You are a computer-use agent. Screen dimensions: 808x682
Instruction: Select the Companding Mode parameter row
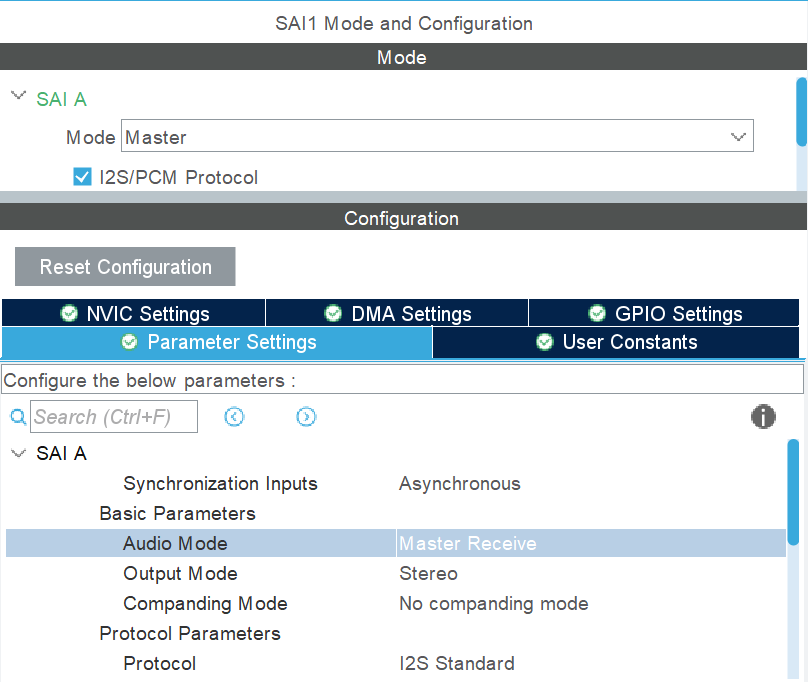[205, 603]
